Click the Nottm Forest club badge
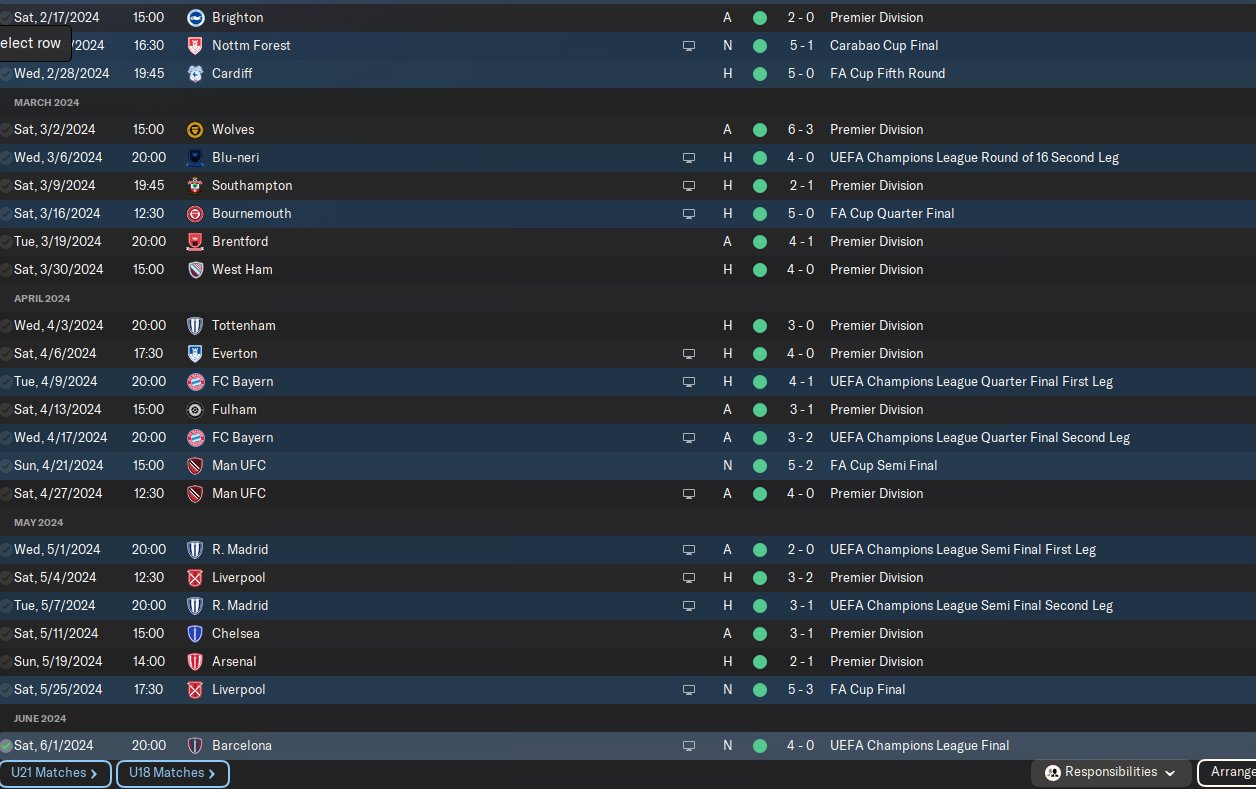This screenshot has height=789, width=1256. 195,45
